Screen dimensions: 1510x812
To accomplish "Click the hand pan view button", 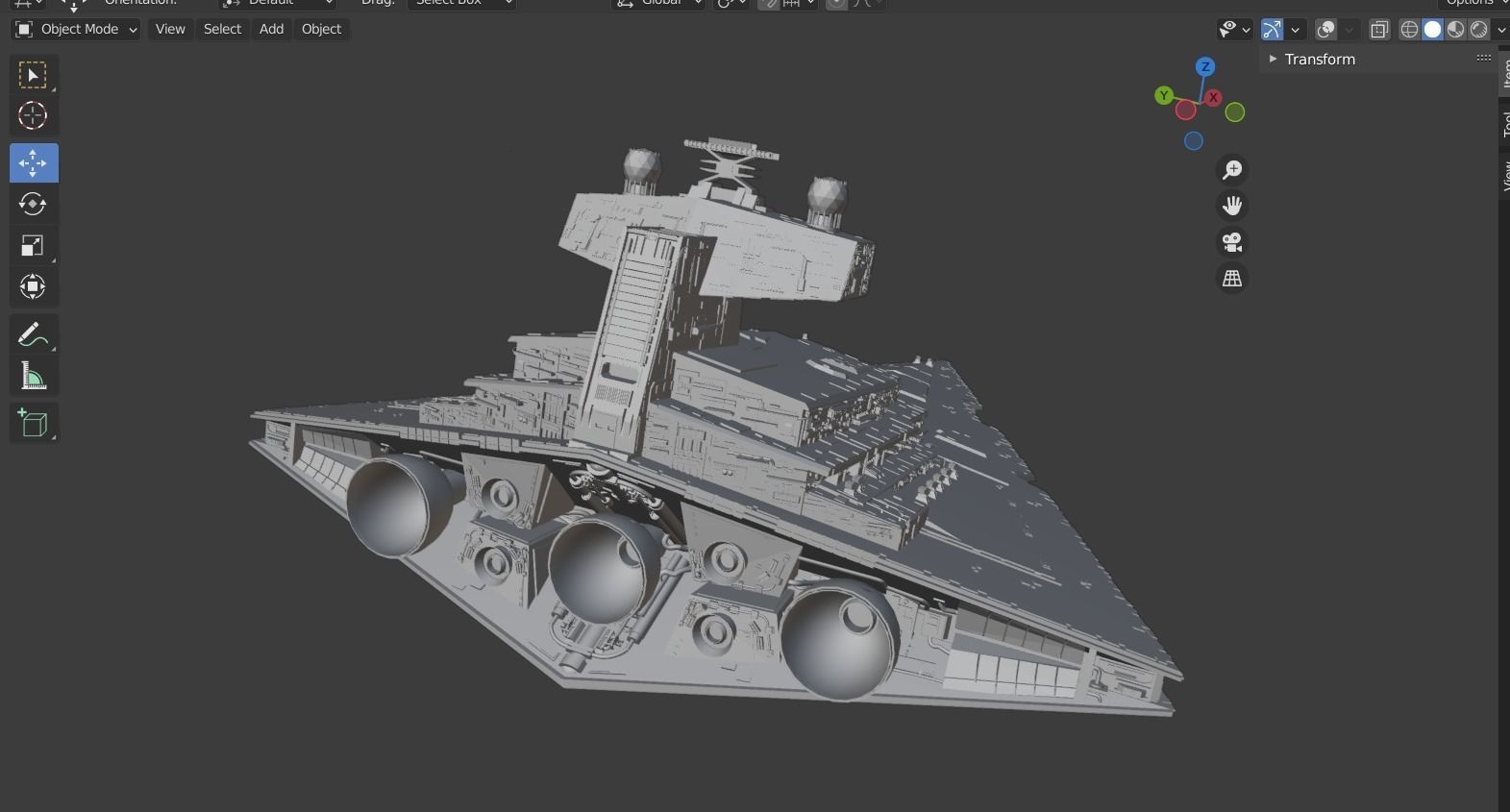I will [x=1231, y=206].
